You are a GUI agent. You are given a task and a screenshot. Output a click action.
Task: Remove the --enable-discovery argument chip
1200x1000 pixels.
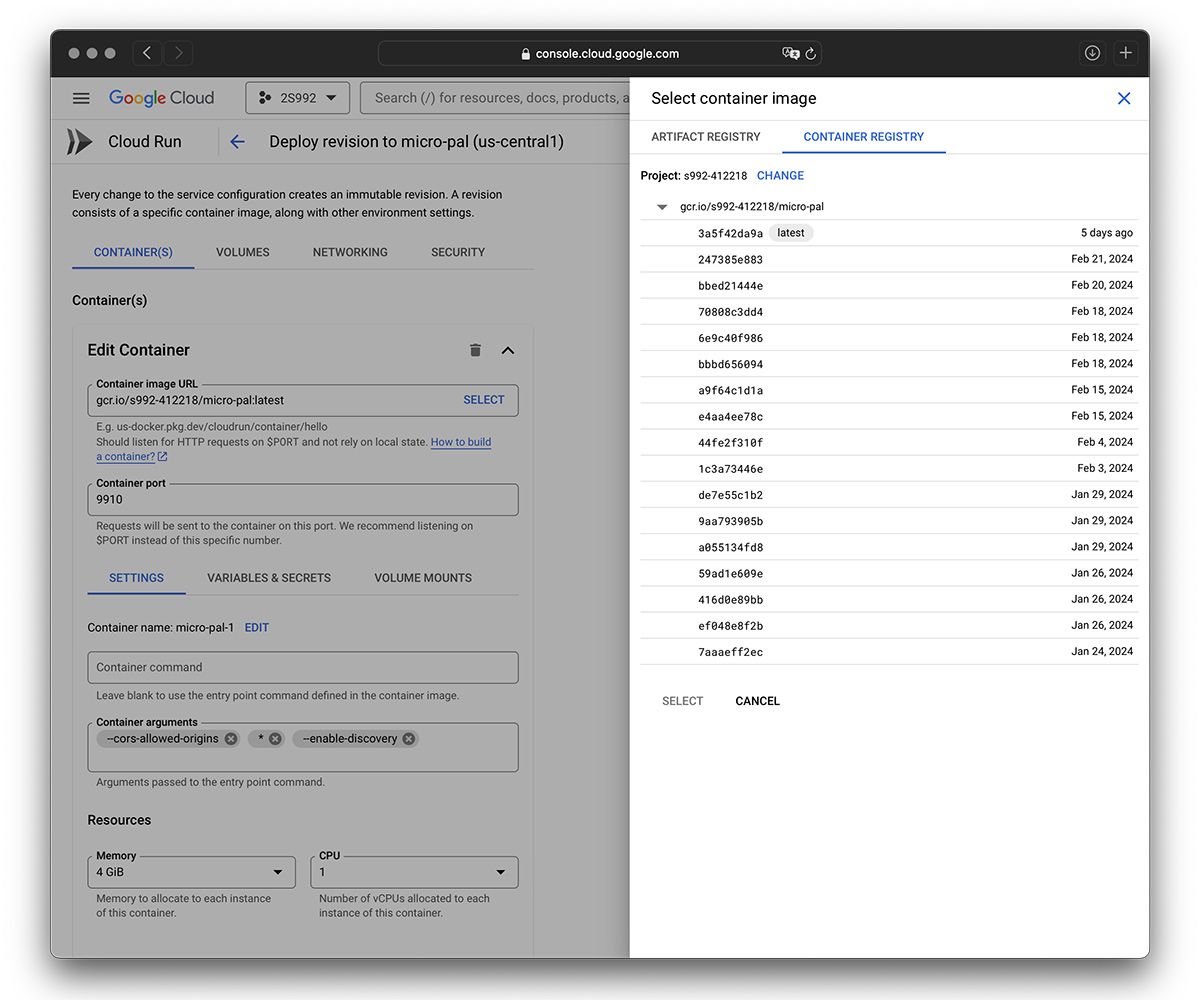point(408,738)
